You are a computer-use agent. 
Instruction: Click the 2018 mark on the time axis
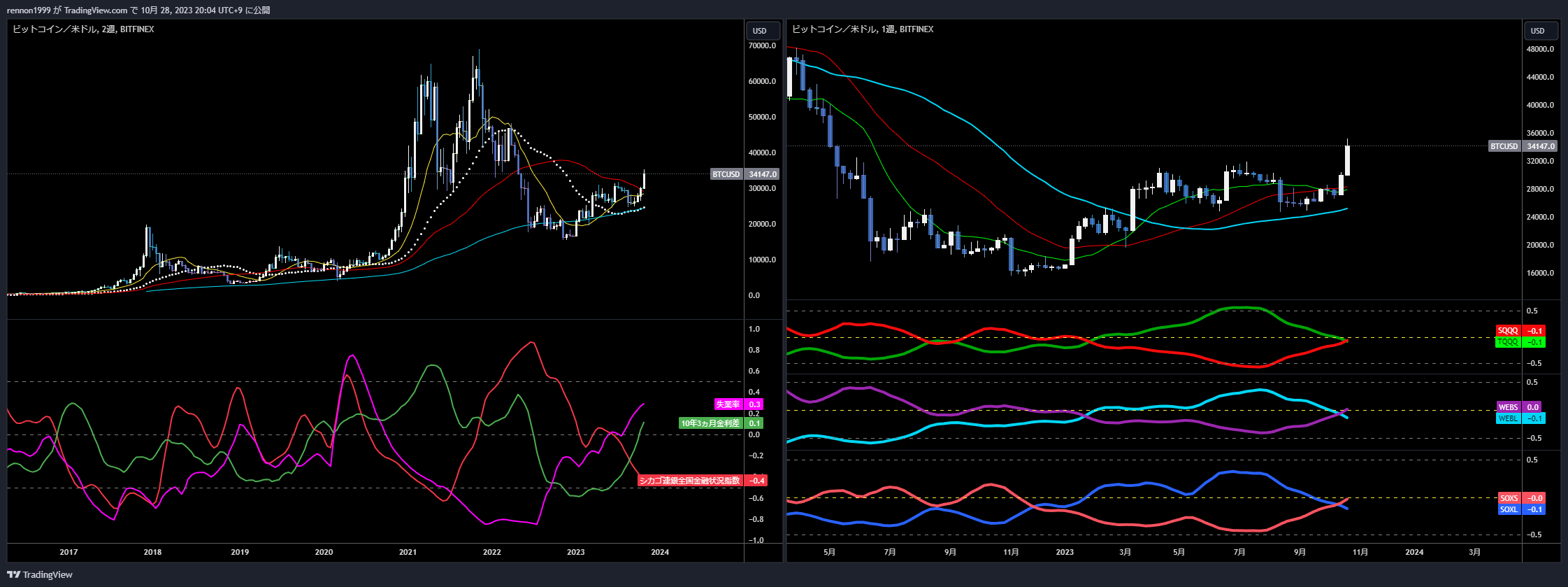coord(152,552)
